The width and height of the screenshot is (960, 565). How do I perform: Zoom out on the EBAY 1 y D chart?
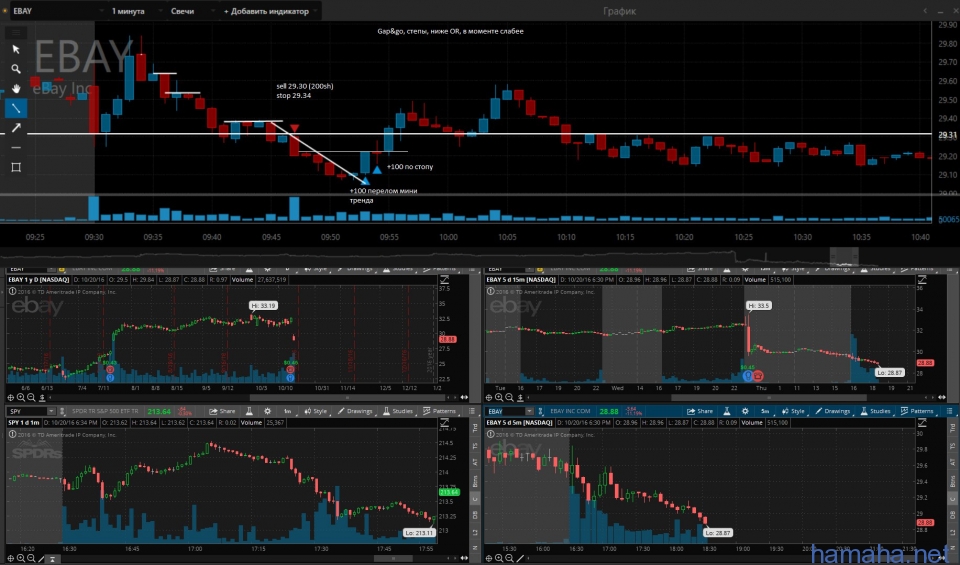[x=31, y=397]
